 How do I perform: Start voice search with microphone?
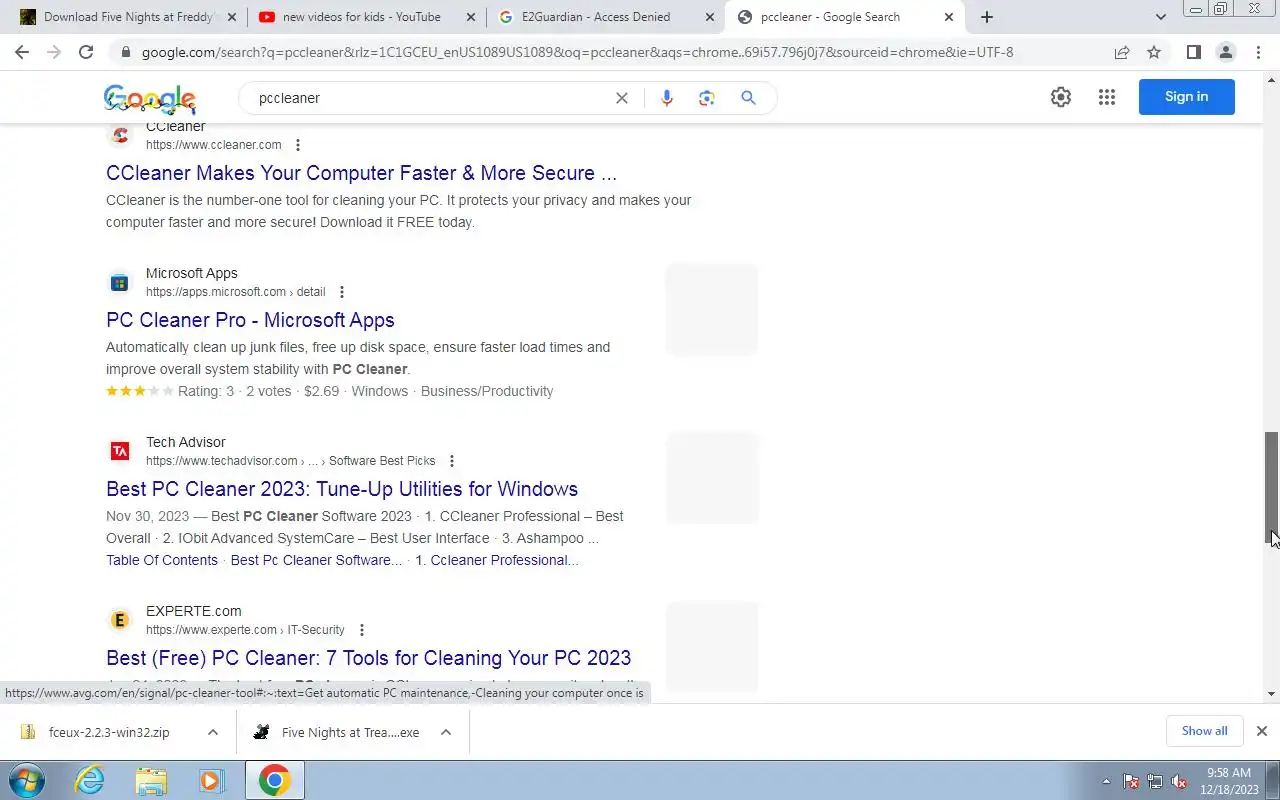[667, 98]
